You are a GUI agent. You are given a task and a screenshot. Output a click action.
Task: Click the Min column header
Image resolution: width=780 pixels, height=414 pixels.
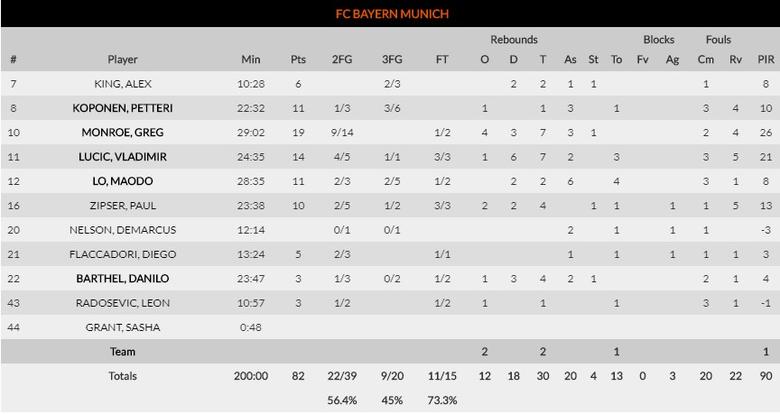tap(251, 59)
